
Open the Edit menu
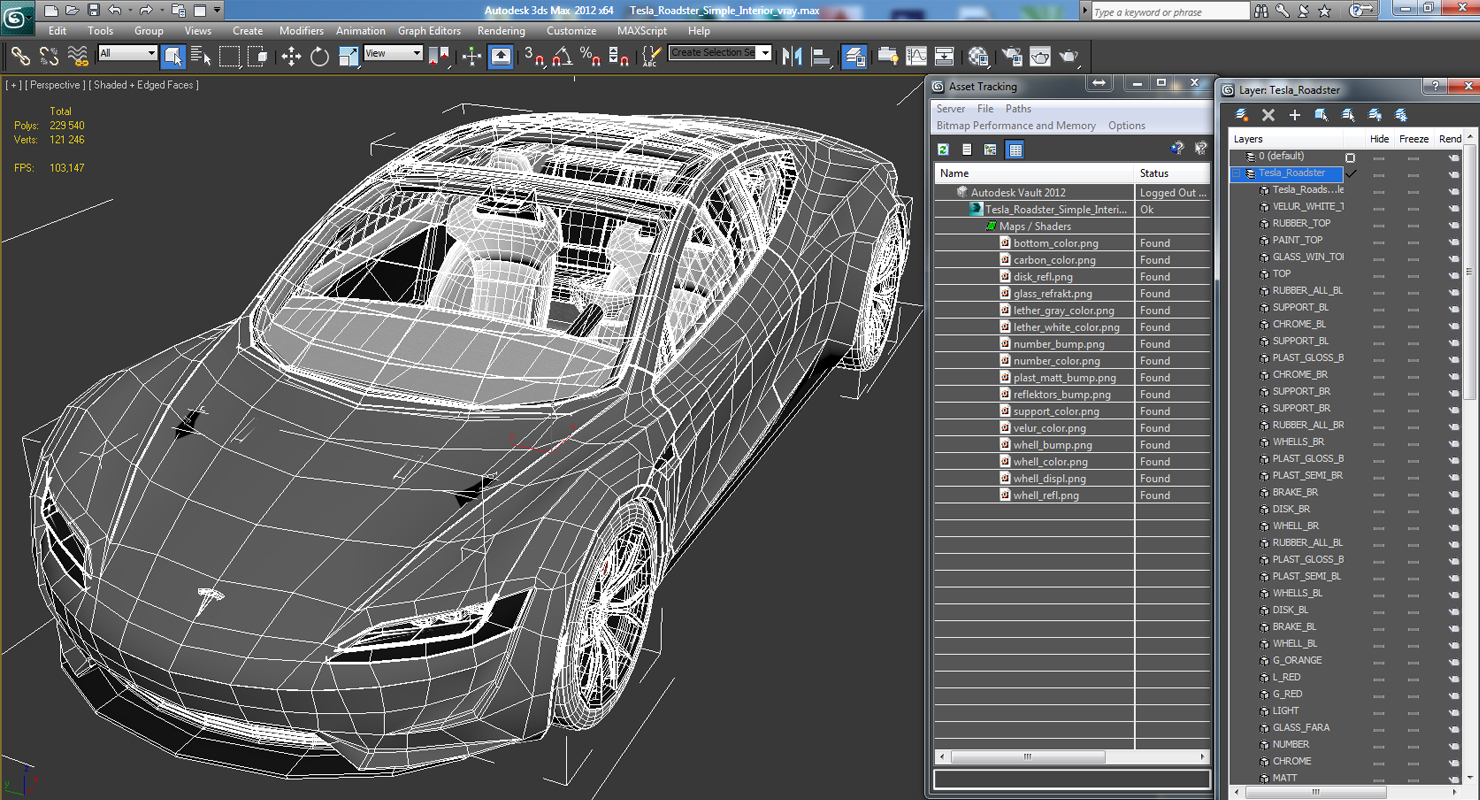pos(57,31)
